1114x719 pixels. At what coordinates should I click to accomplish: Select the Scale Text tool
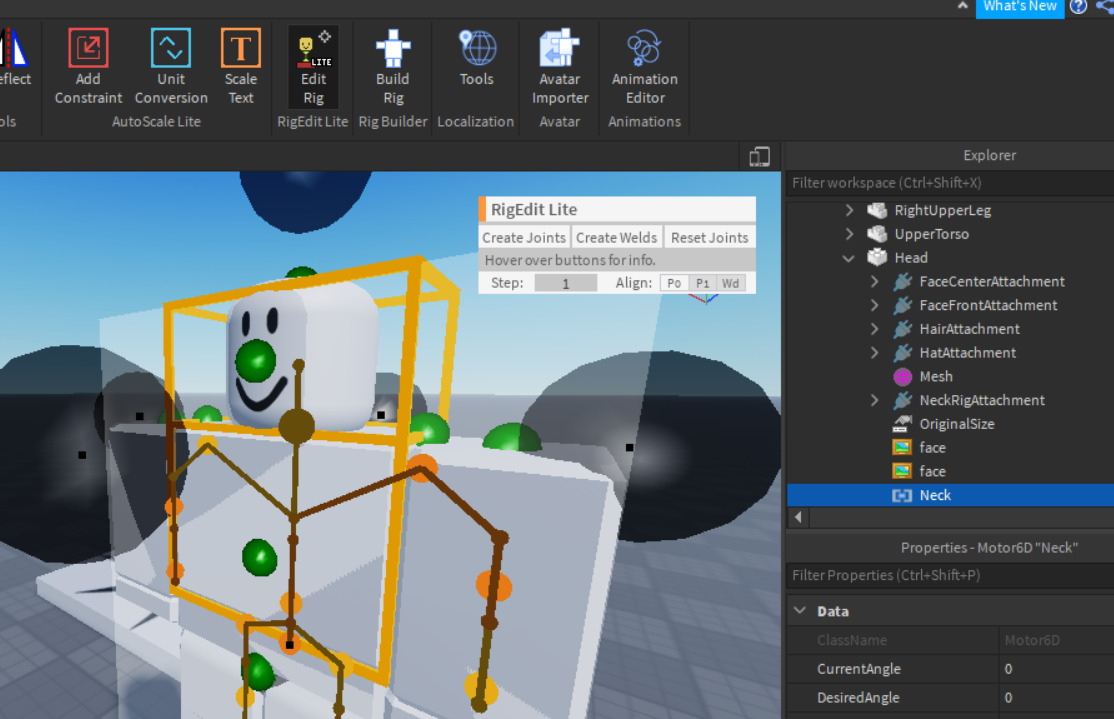(x=241, y=67)
